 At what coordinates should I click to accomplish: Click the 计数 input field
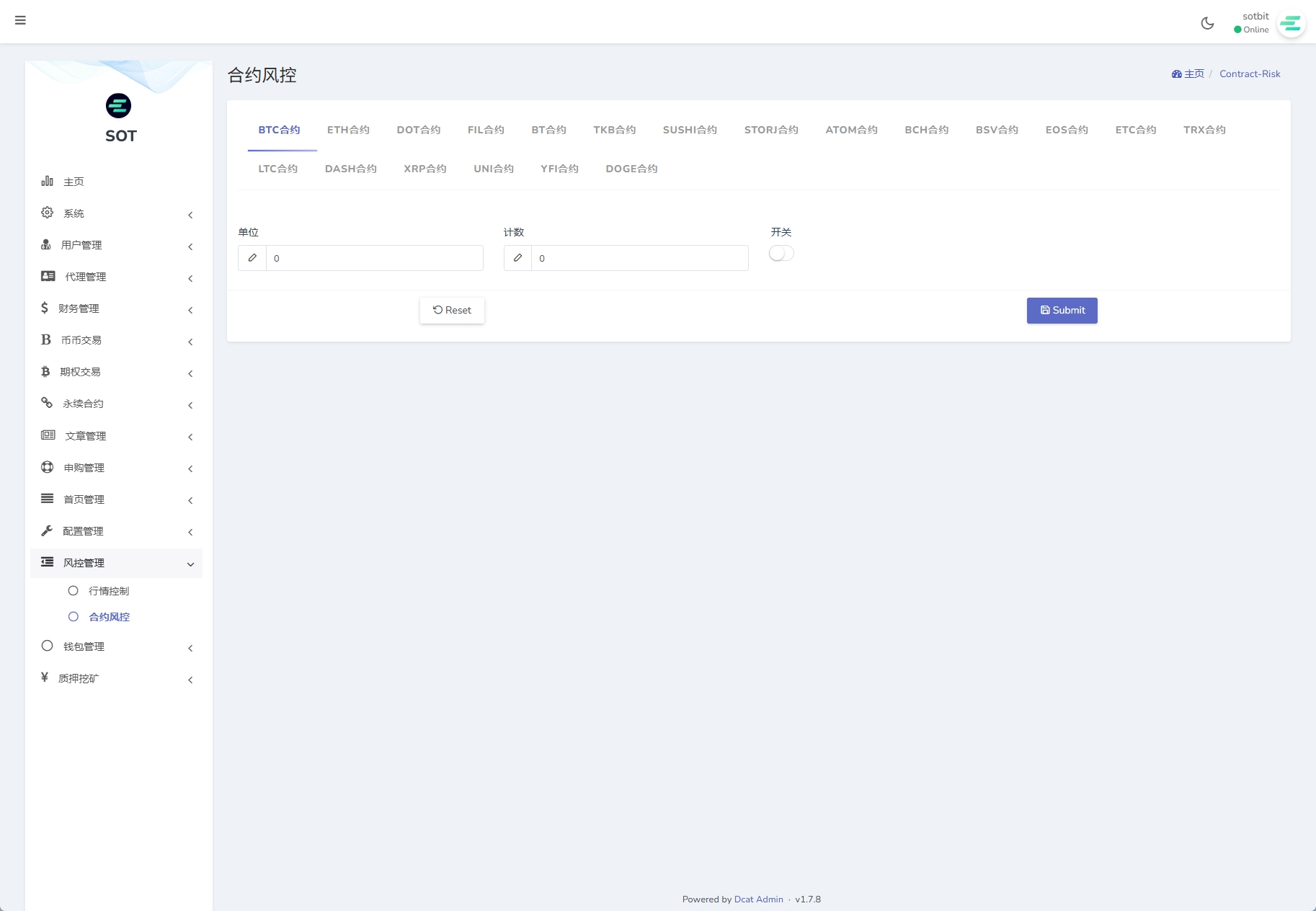click(639, 258)
